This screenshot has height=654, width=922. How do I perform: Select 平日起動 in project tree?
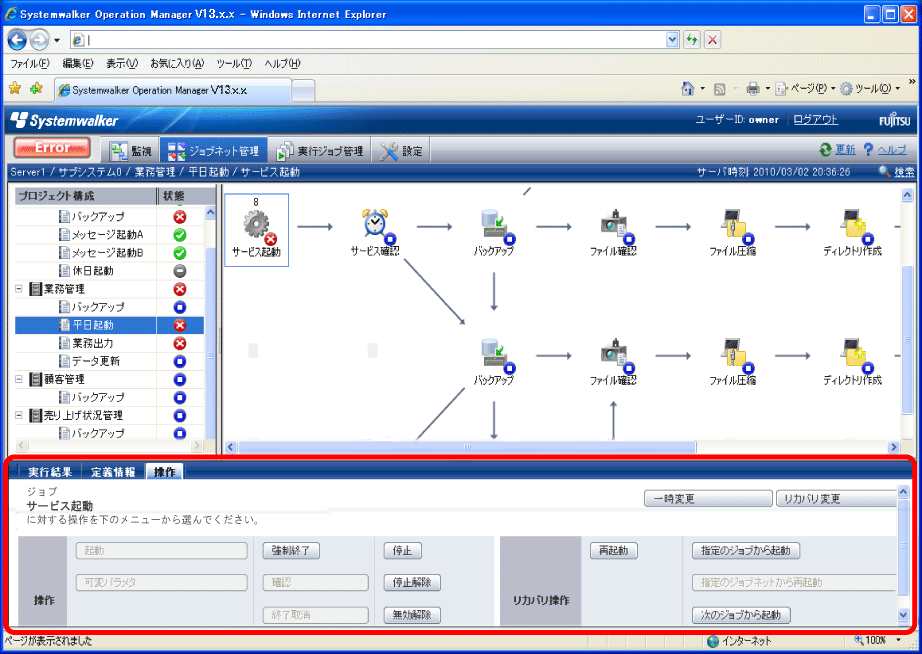tap(93, 325)
